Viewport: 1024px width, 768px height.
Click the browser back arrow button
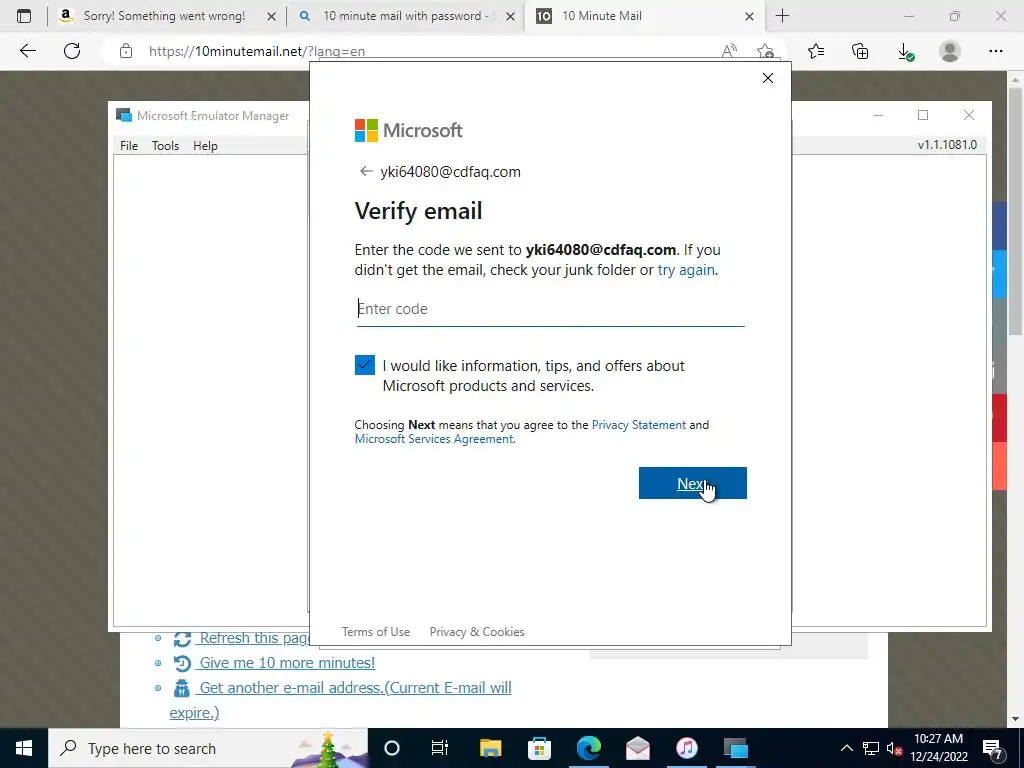27,51
